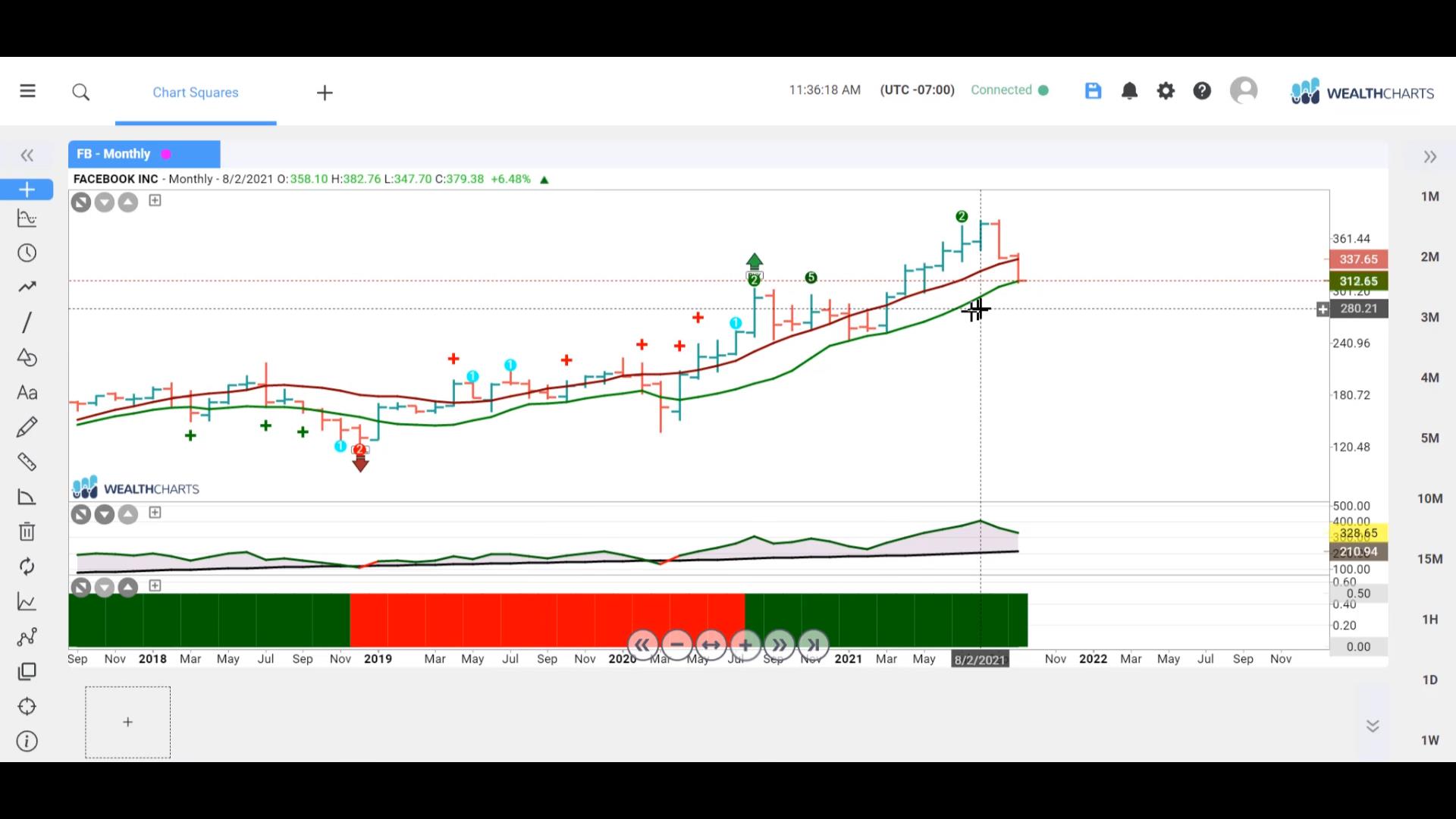Hide the main price pane indicator

click(81, 202)
